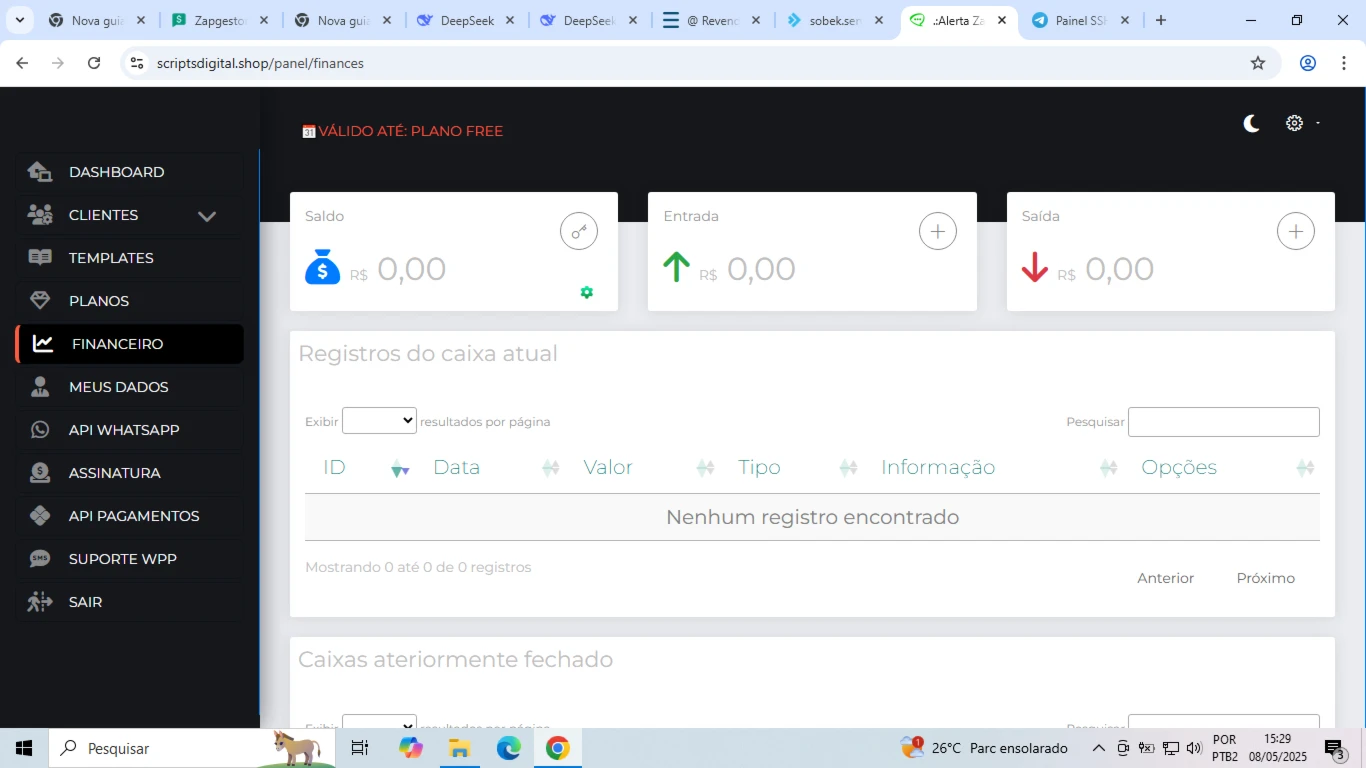Sort table by Valor column
This screenshot has height=768, width=1366.
(x=642, y=468)
